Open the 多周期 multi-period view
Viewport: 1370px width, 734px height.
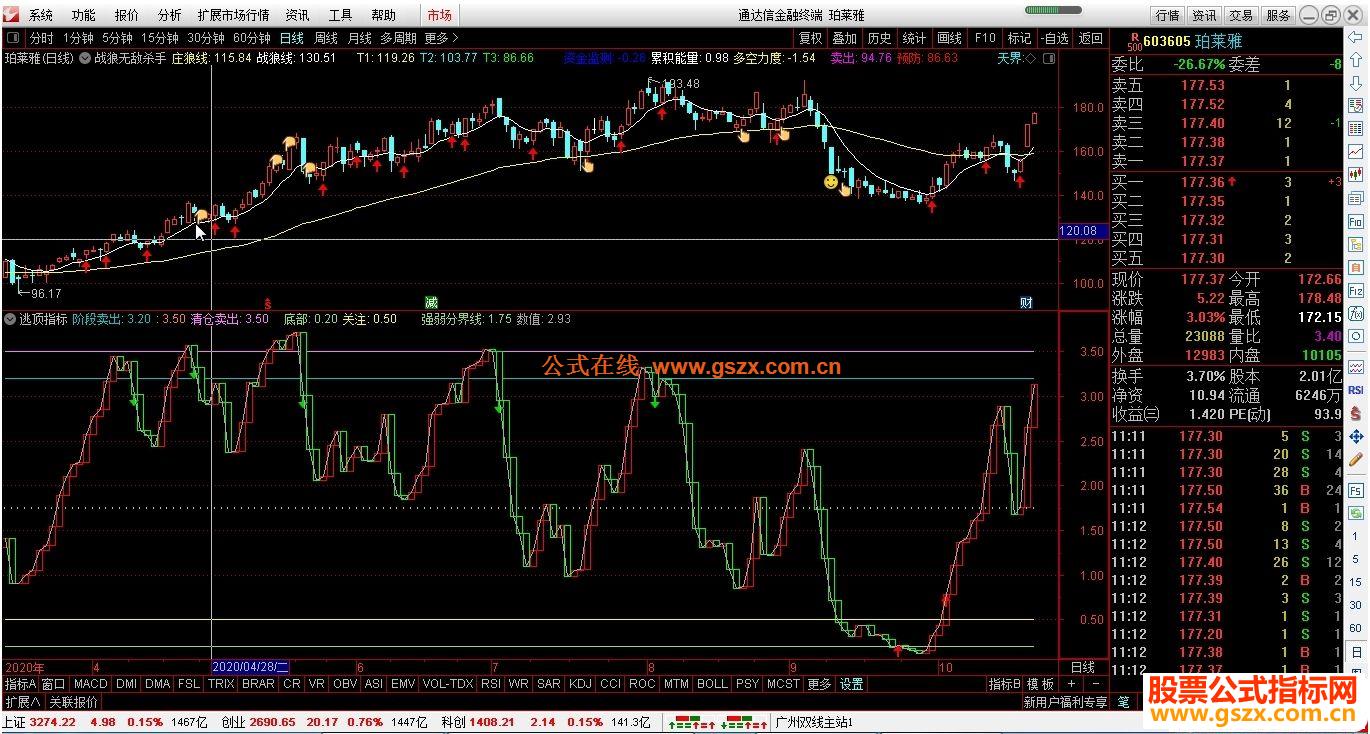pos(398,38)
